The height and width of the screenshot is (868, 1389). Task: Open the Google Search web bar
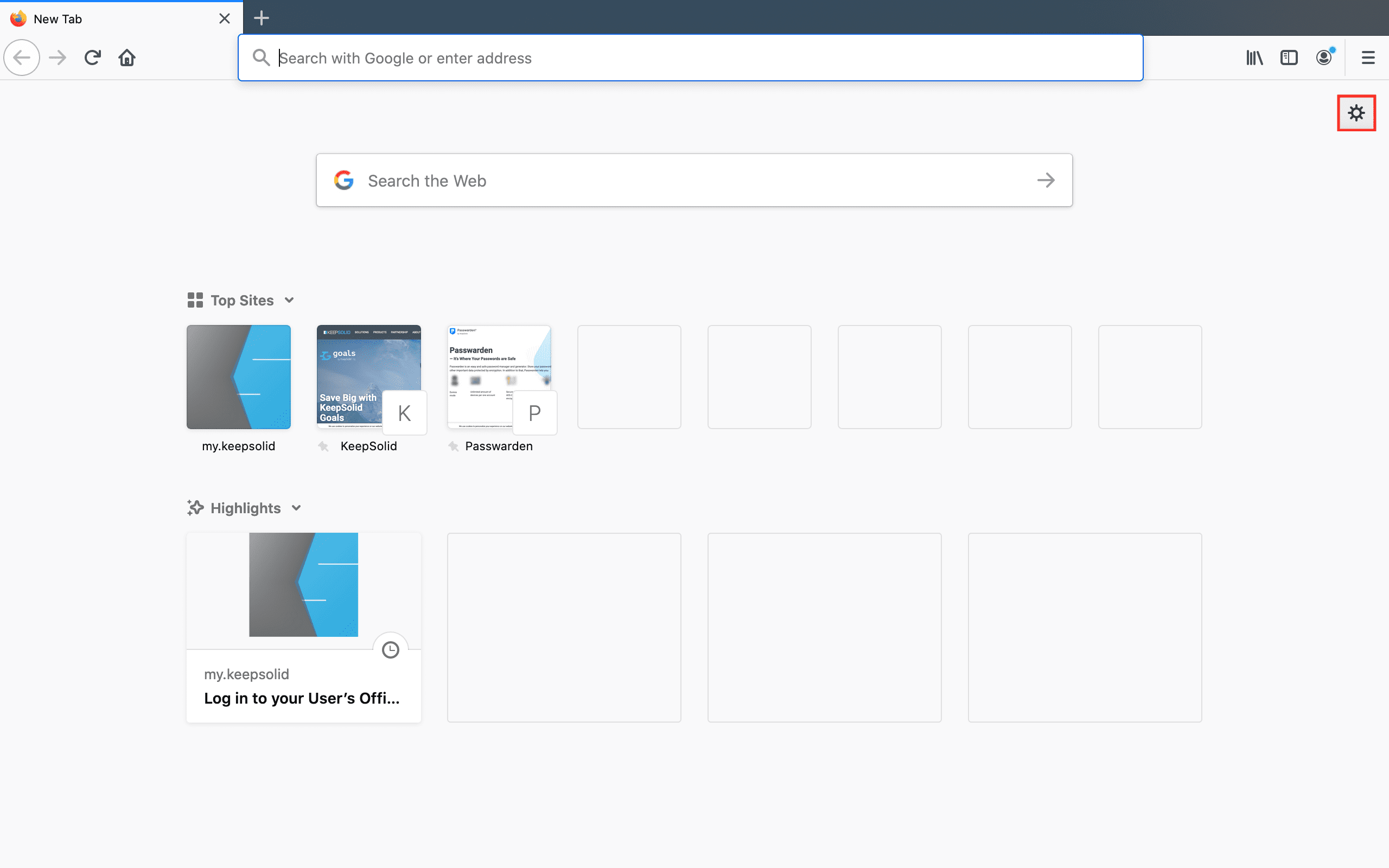pyautogui.click(x=693, y=181)
